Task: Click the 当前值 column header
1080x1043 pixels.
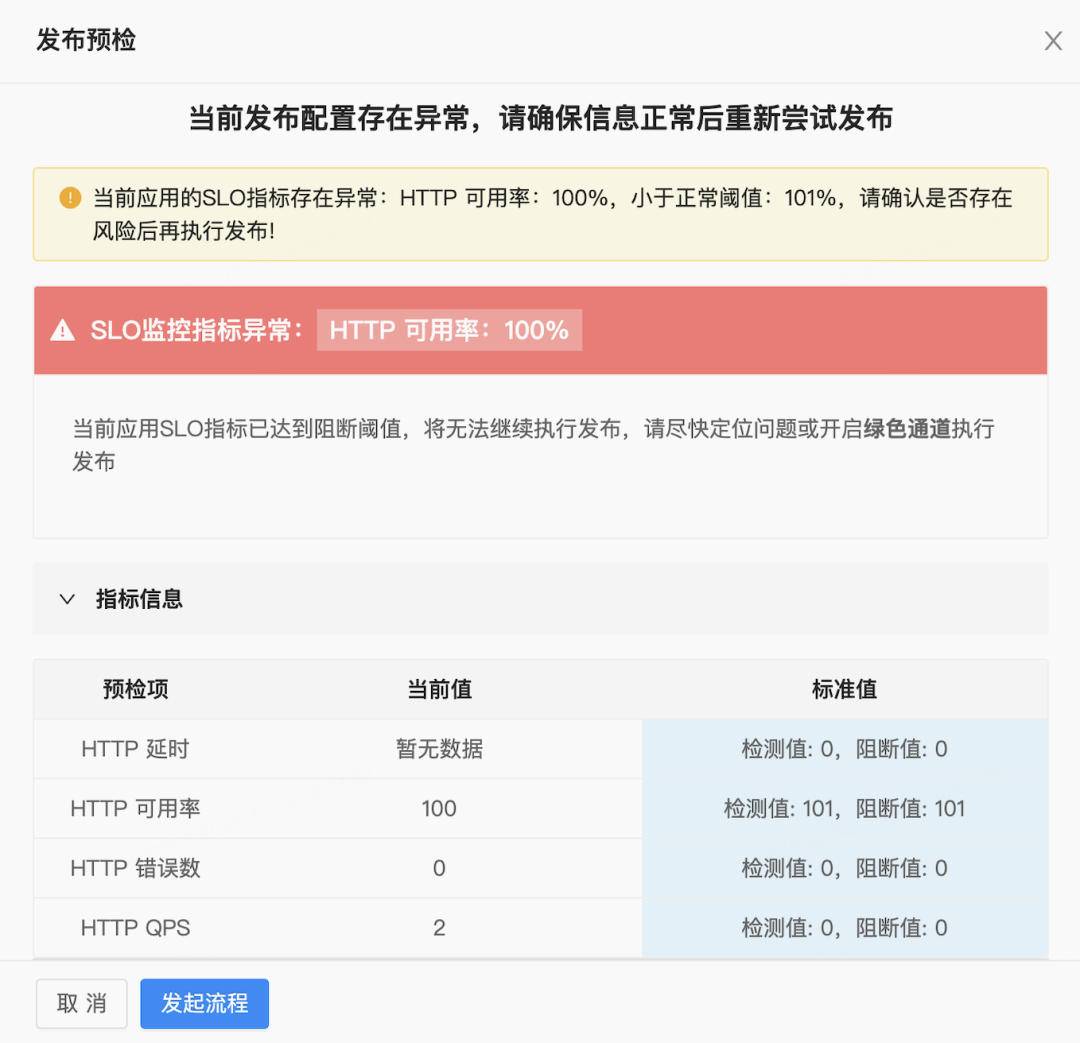Action: pyautogui.click(x=439, y=689)
